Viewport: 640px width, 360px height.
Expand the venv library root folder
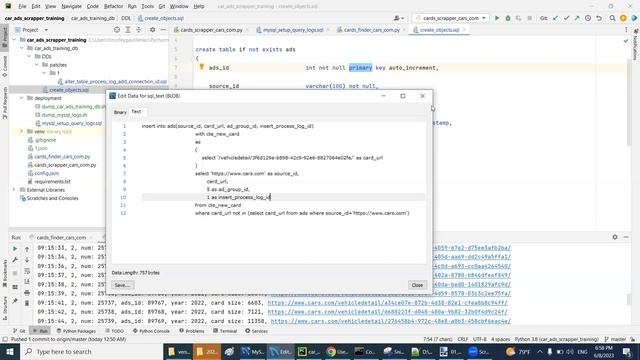click(22, 131)
